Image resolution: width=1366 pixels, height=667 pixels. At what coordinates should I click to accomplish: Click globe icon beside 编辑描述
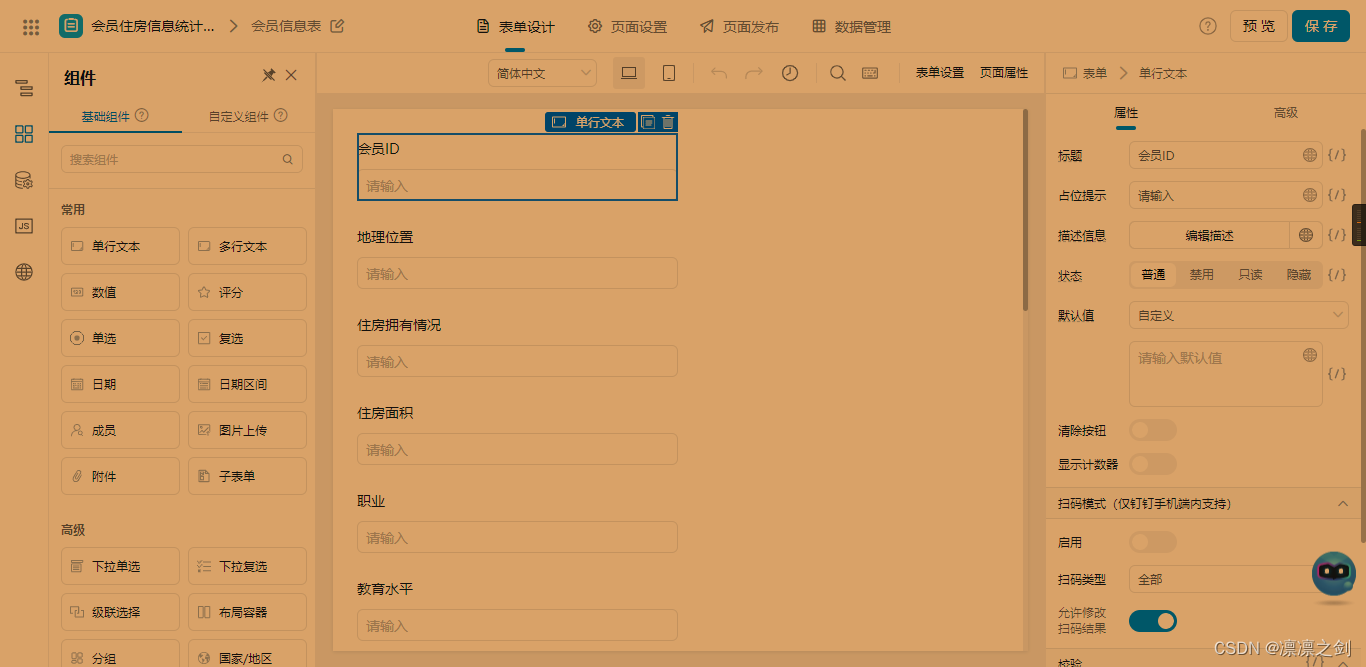(1306, 235)
